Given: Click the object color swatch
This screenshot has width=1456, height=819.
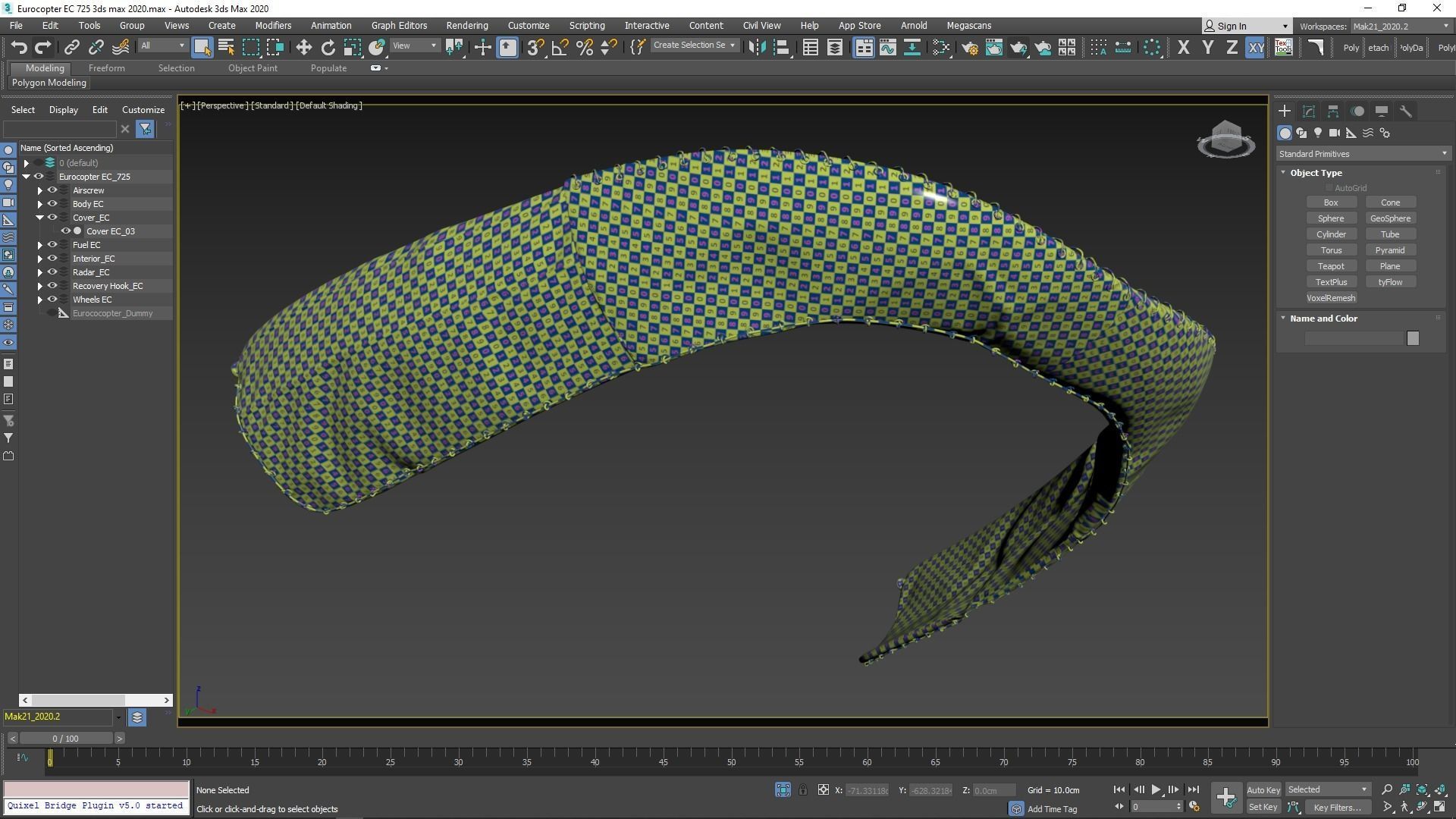Looking at the screenshot, I should click(1412, 338).
